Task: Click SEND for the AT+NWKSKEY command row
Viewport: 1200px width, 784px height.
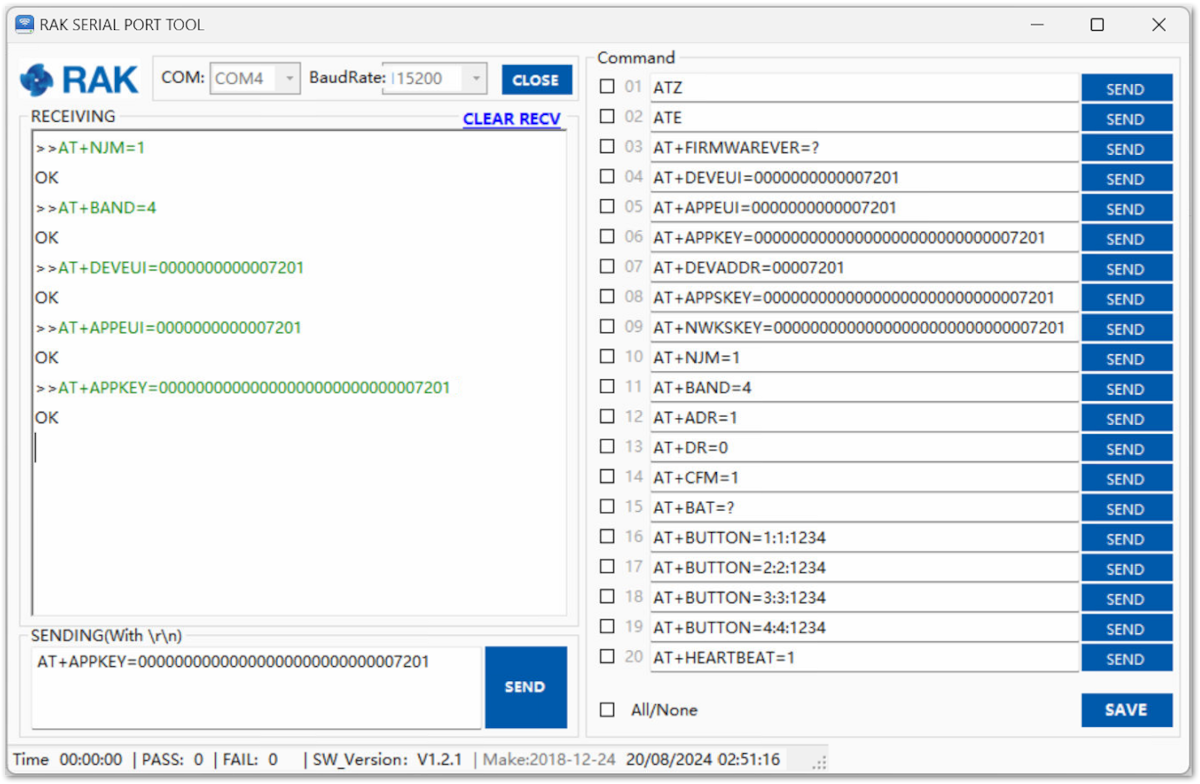Action: [1126, 329]
